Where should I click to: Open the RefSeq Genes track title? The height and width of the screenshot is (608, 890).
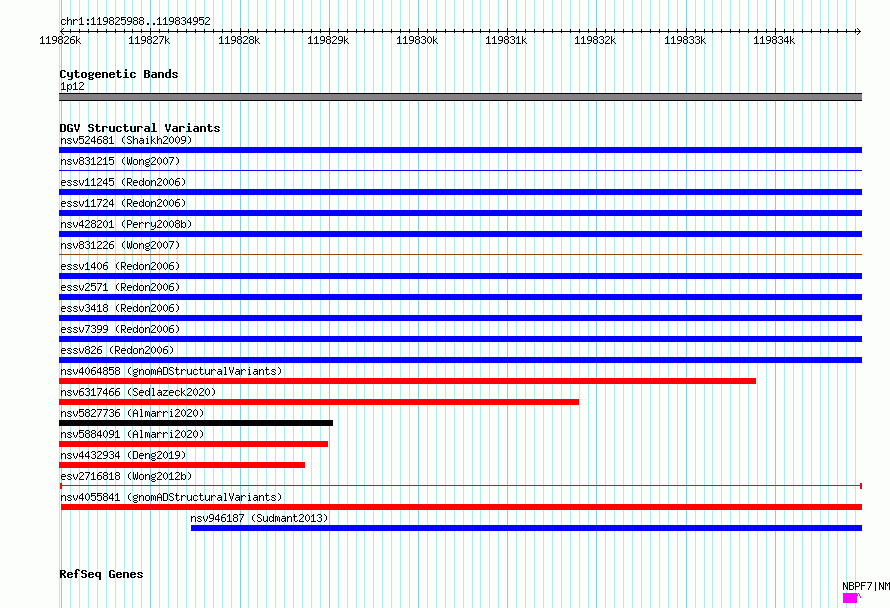tap(101, 574)
